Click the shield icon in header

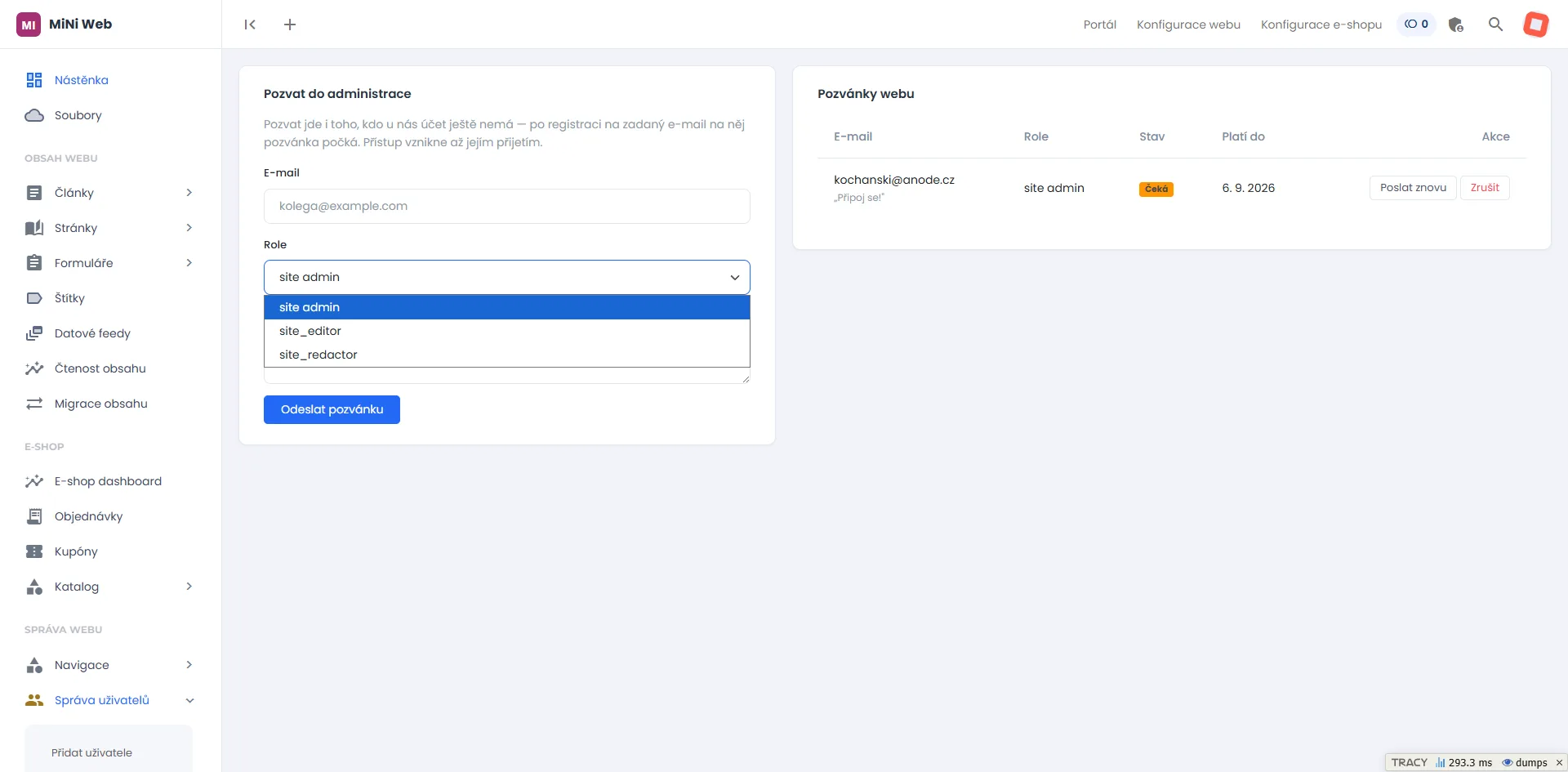[1456, 25]
